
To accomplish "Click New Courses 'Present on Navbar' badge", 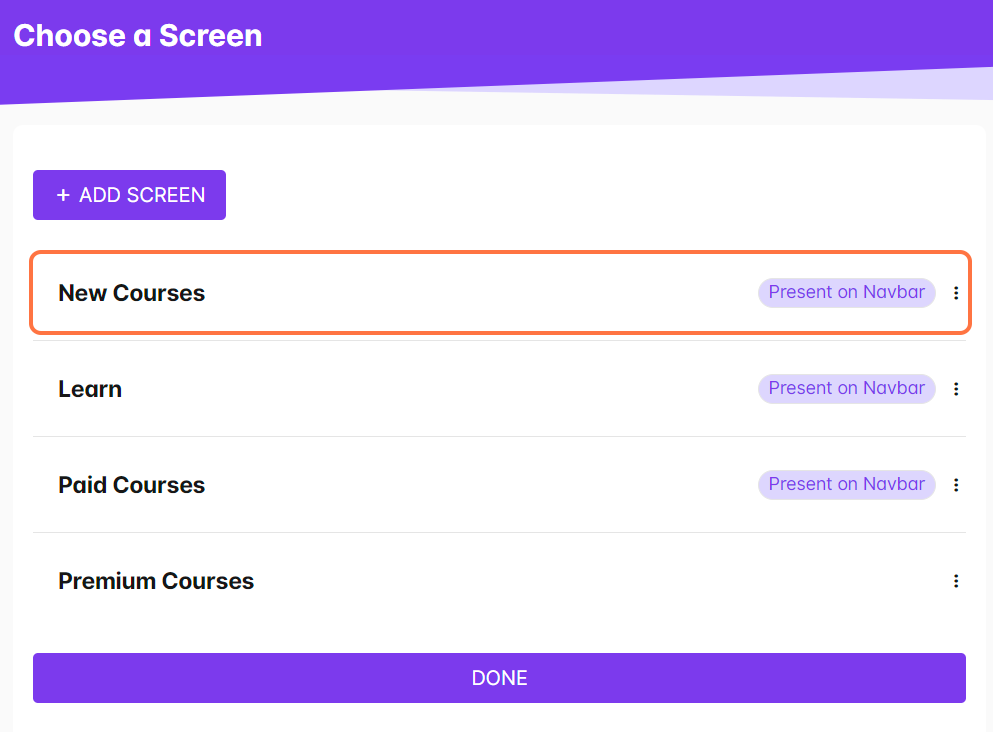I will (x=846, y=293).
